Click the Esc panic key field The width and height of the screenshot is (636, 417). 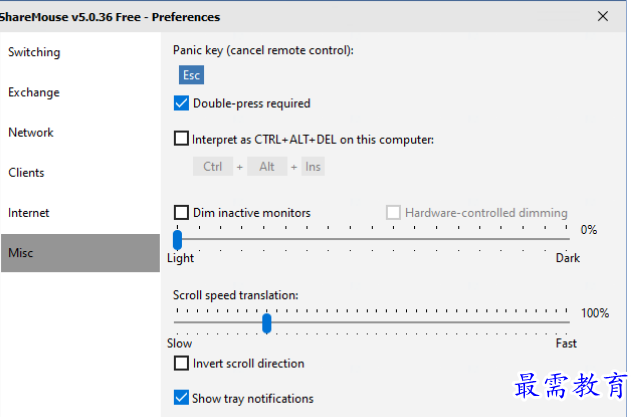coord(191,75)
